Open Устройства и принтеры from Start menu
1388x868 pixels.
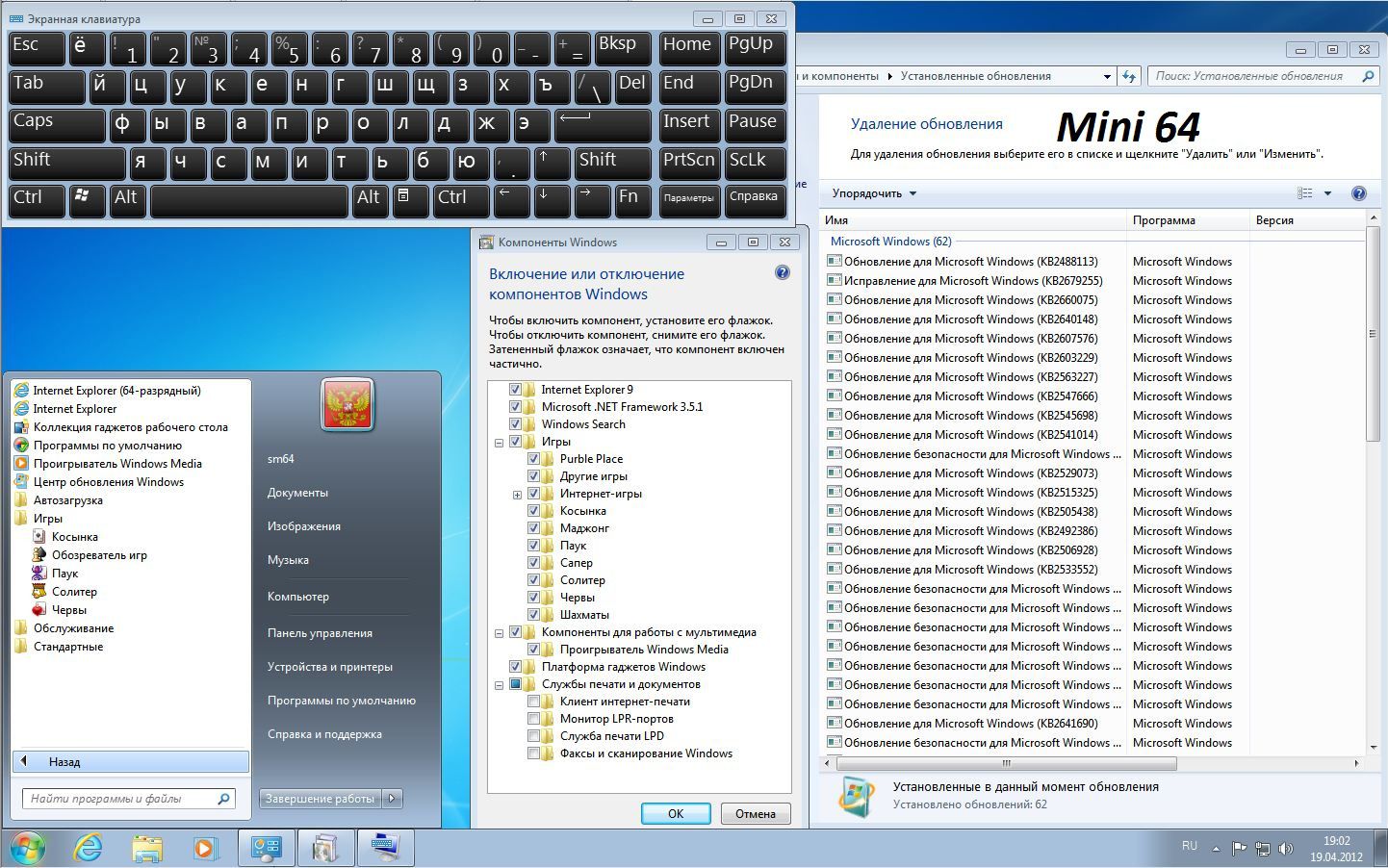pyautogui.click(x=329, y=667)
